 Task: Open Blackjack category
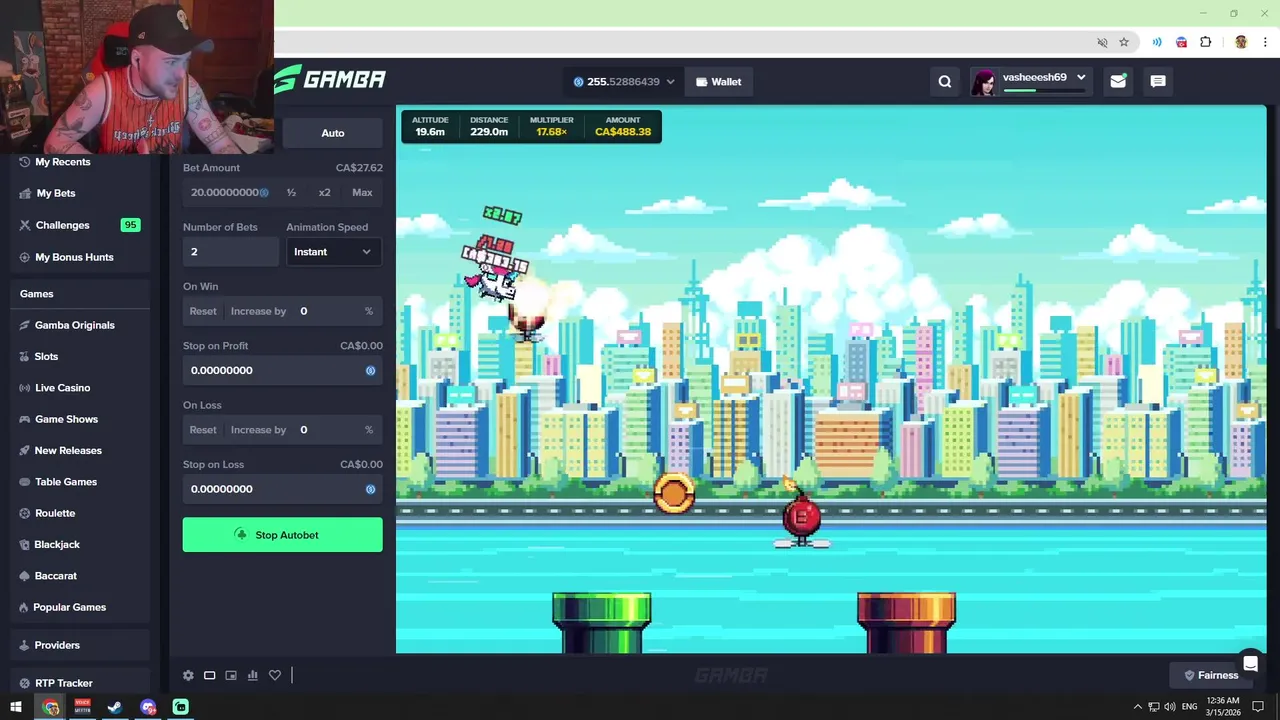[x=57, y=545]
